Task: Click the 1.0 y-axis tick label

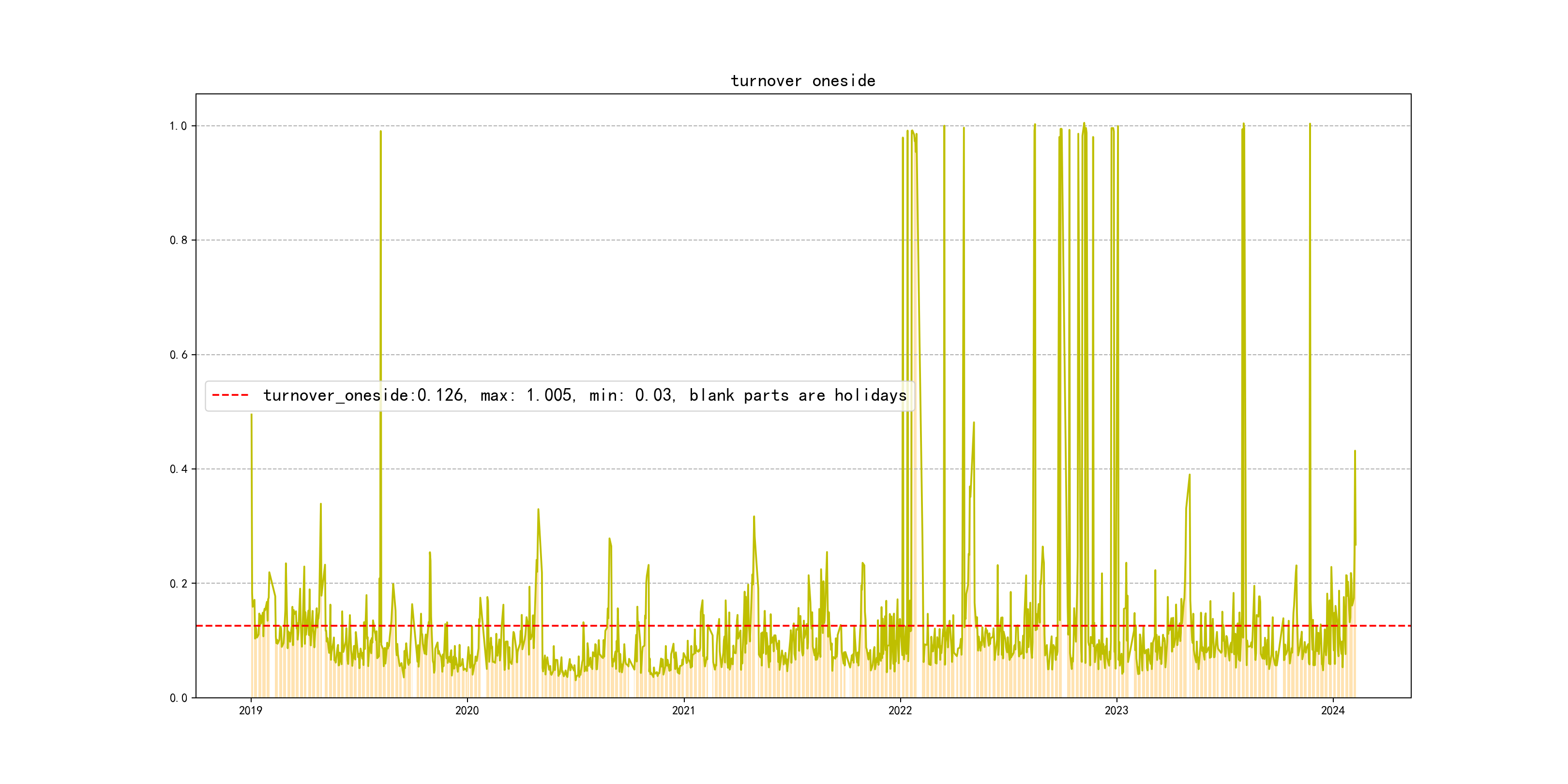Action: [x=178, y=126]
